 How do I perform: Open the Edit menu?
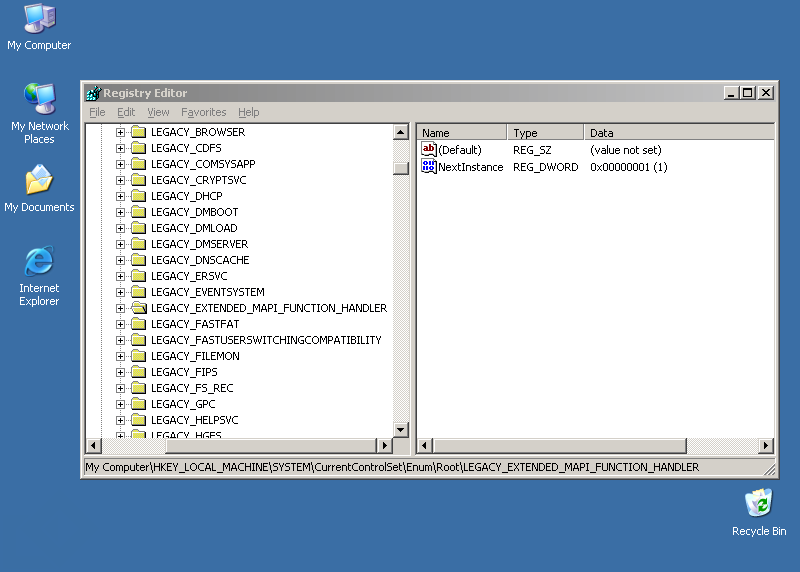tap(126, 112)
